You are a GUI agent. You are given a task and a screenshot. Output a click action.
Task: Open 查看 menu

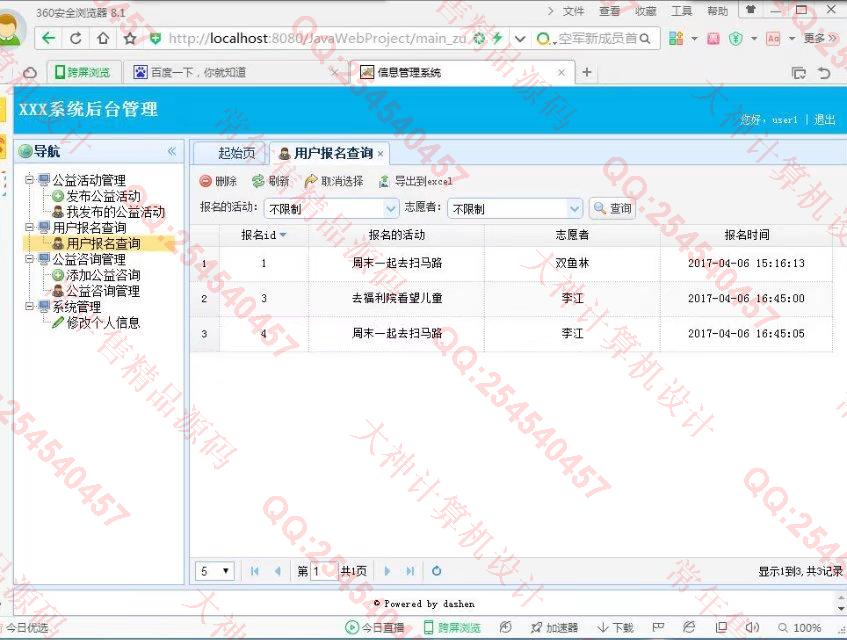click(609, 11)
